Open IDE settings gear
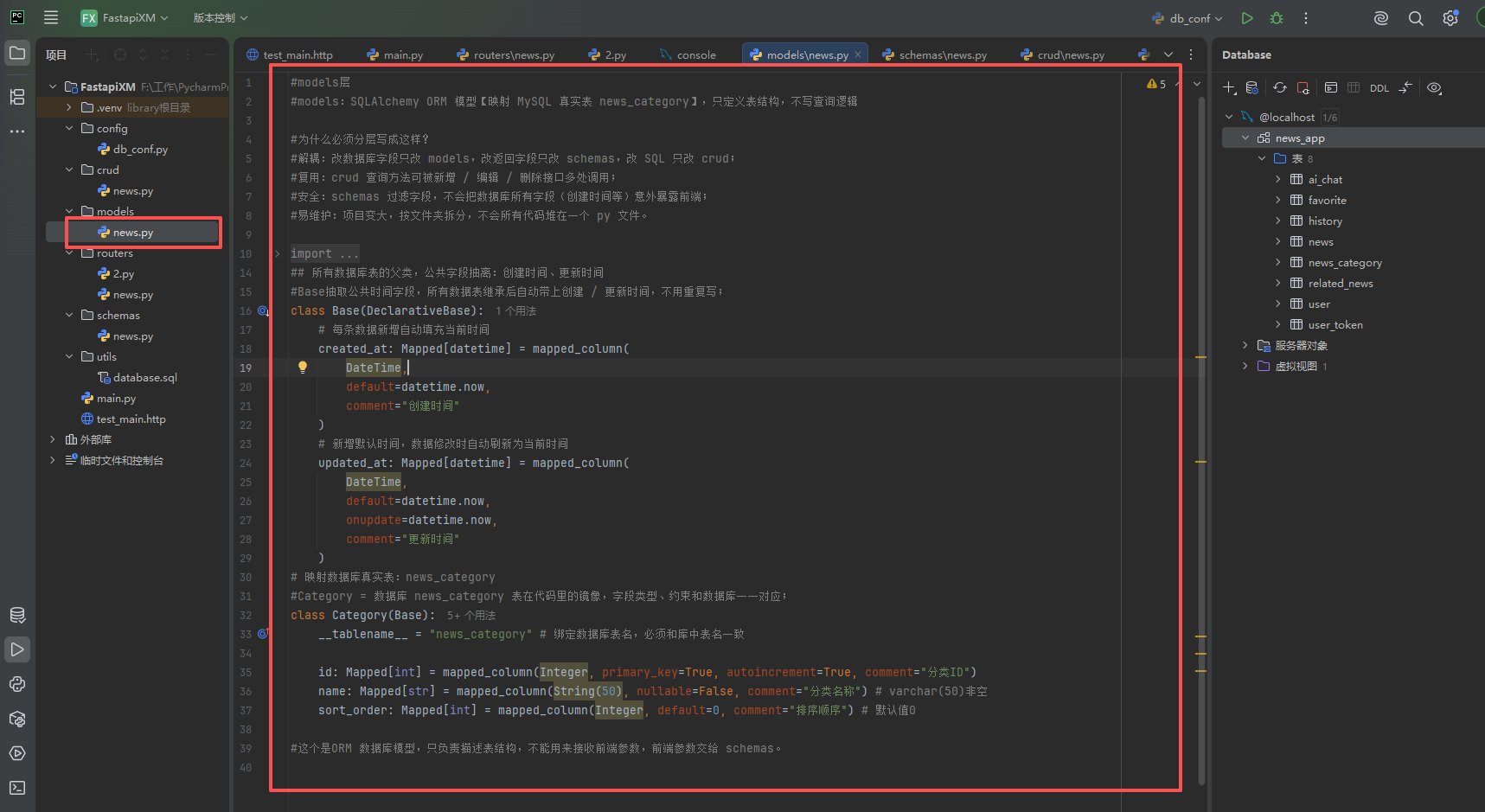1485x812 pixels. point(1450,17)
